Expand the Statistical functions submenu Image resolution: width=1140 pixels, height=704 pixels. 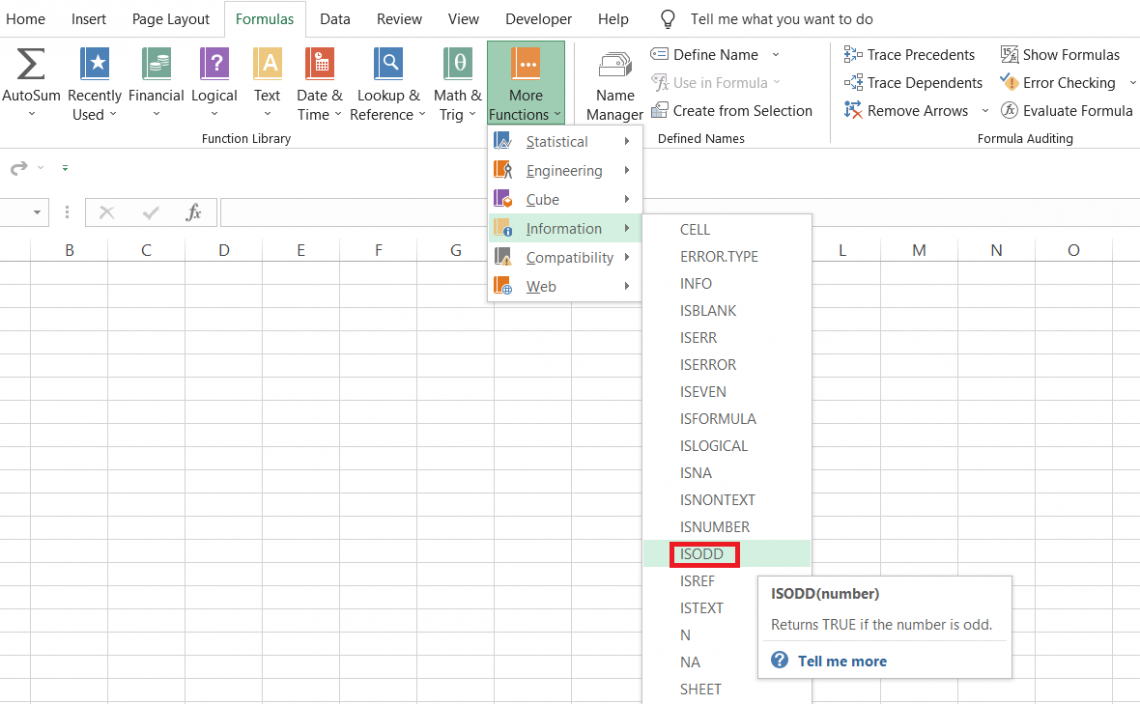pos(558,141)
